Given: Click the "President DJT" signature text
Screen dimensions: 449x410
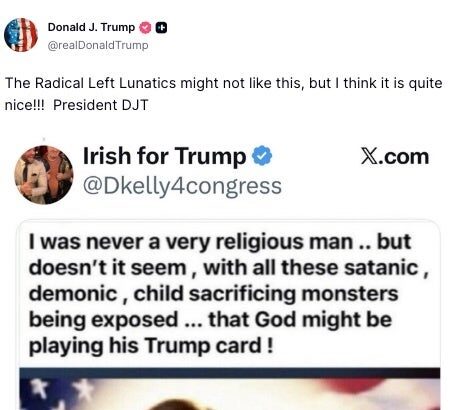Looking at the screenshot, I should click(100, 105).
